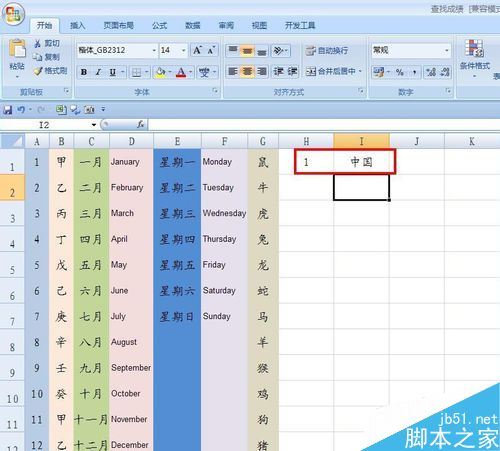Apply the red font color A

click(181, 72)
